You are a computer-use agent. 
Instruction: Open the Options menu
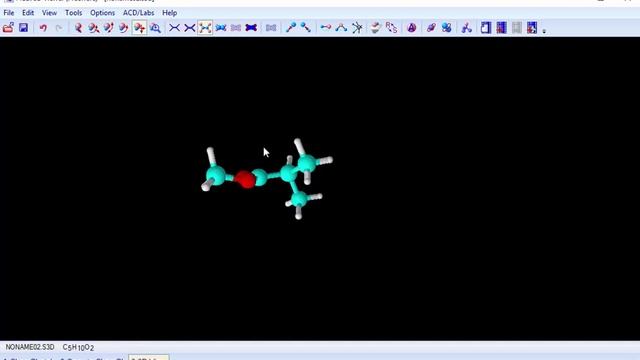tap(102, 13)
